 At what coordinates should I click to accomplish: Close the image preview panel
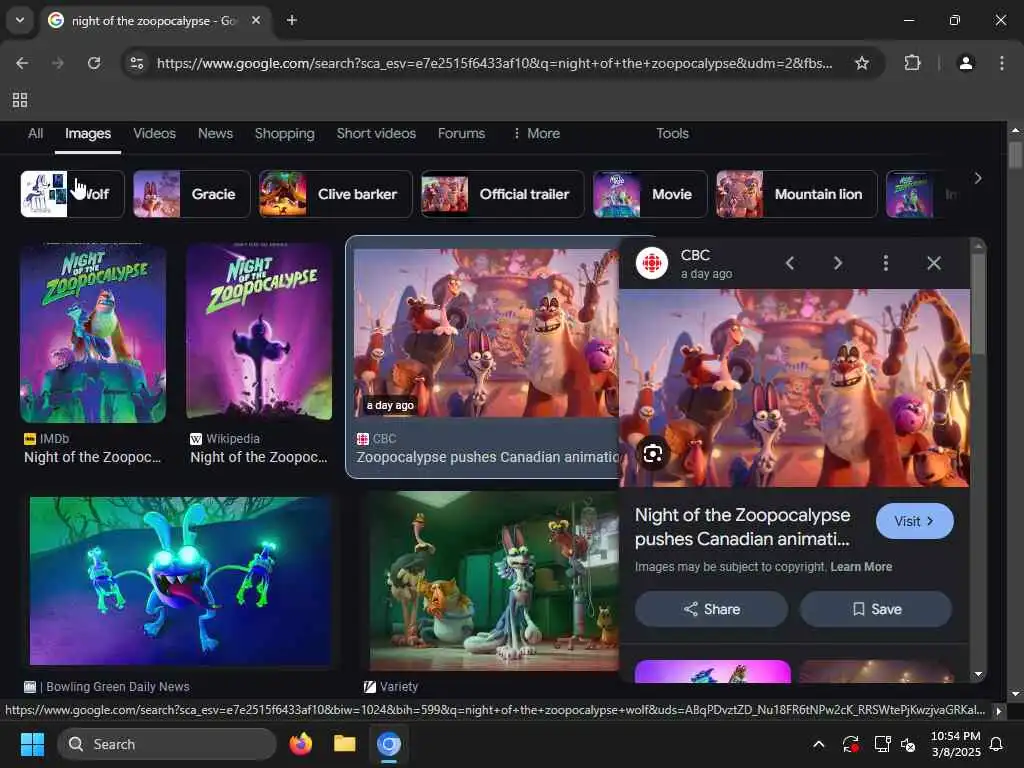[x=934, y=263]
